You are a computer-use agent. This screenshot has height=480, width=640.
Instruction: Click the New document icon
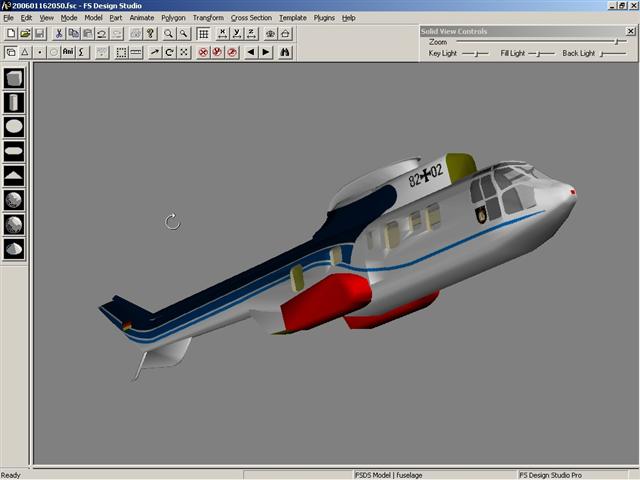[11, 34]
